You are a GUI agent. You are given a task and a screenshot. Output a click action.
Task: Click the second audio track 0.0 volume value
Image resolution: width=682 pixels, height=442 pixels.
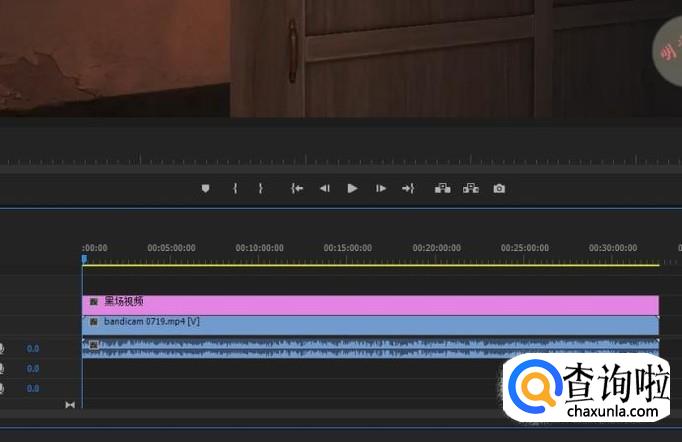click(33, 368)
